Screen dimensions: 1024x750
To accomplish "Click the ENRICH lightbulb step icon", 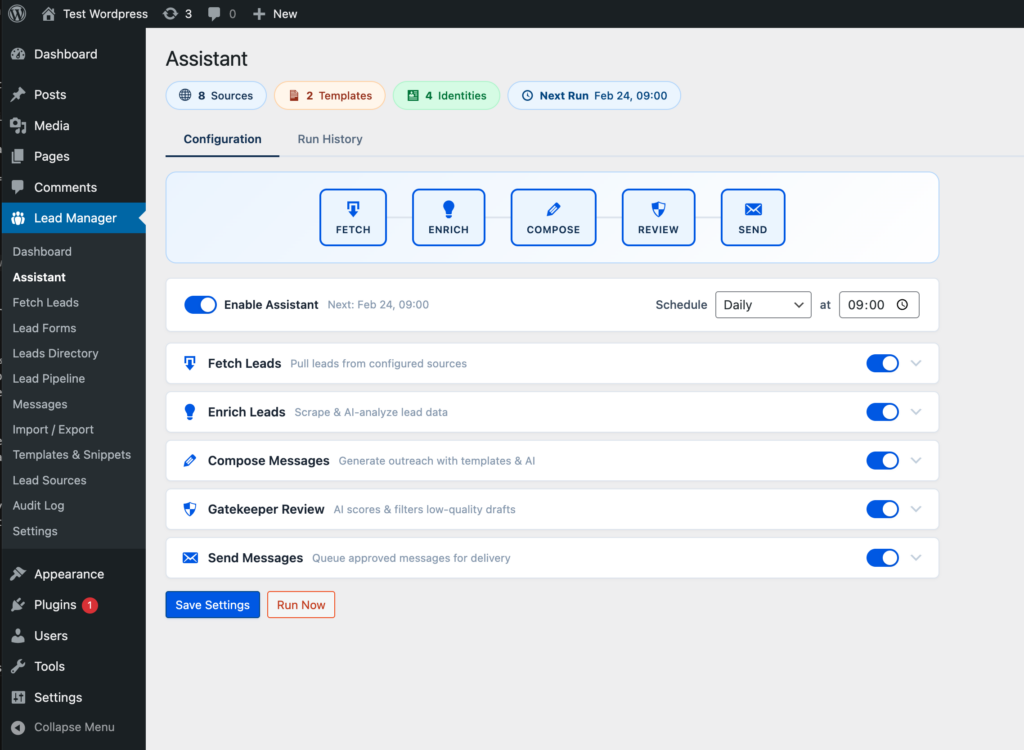I will tap(448, 217).
